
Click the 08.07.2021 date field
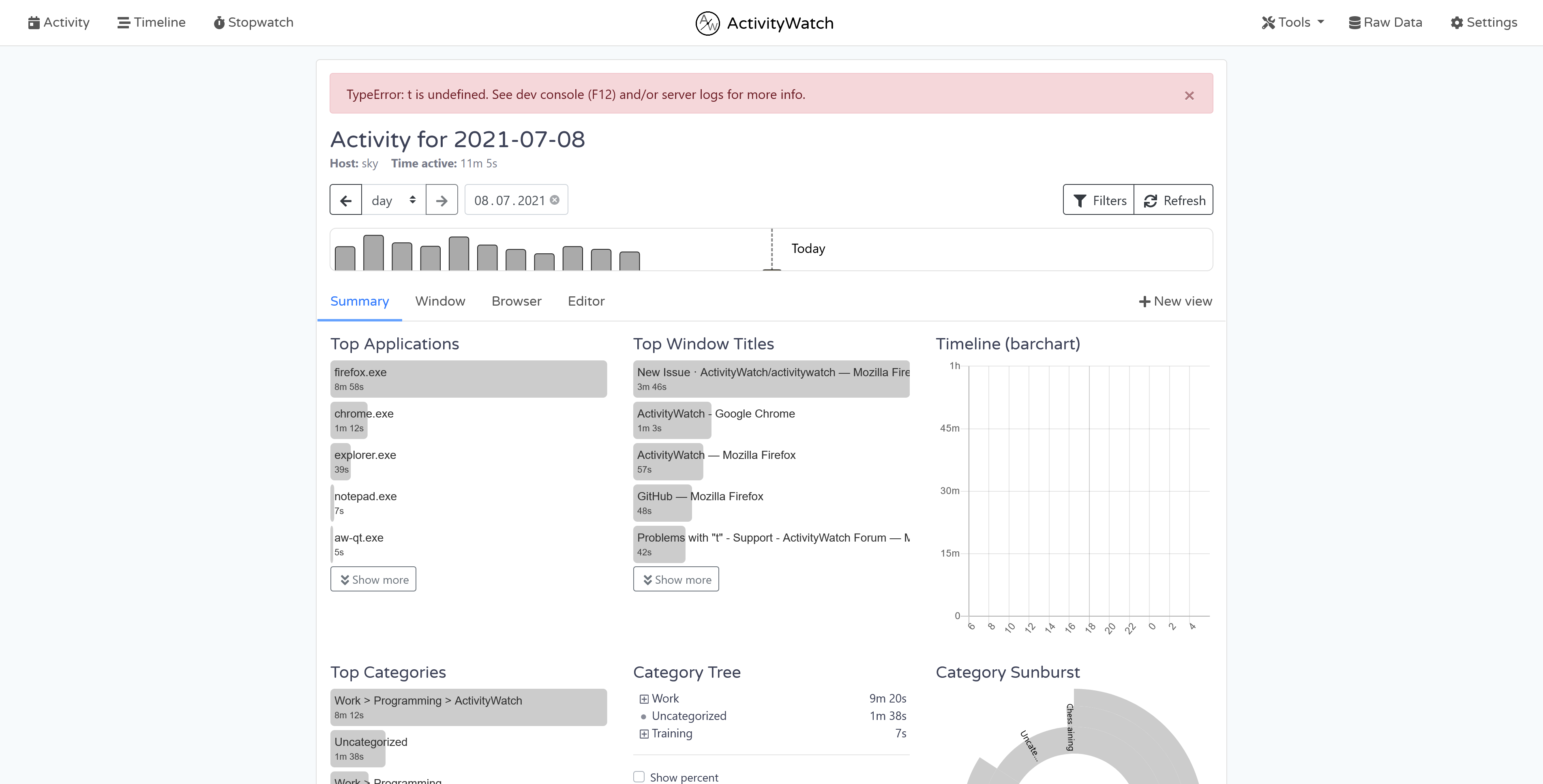510,200
